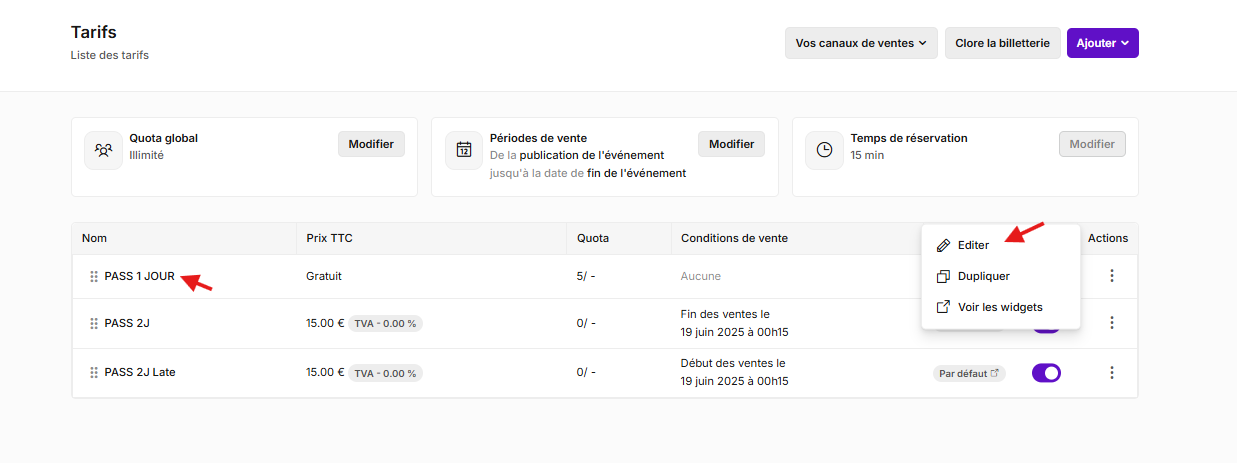Choose Dupliquer from the context menu
The height and width of the screenshot is (463, 1237).
[x=1000, y=276]
